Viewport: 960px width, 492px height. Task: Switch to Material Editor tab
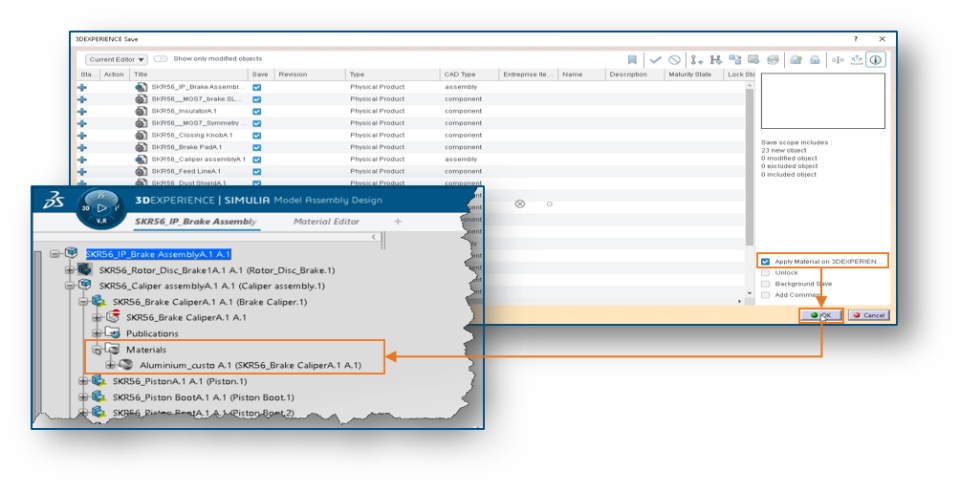pyautogui.click(x=326, y=222)
